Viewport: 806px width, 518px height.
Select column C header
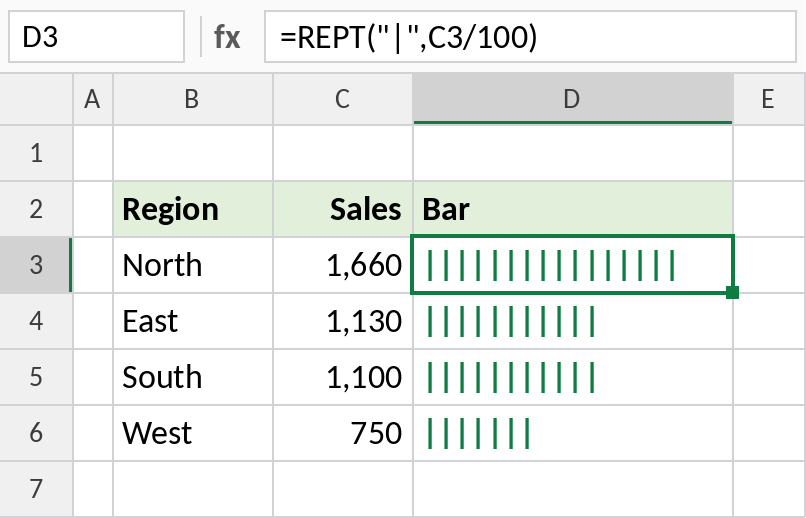tap(343, 99)
